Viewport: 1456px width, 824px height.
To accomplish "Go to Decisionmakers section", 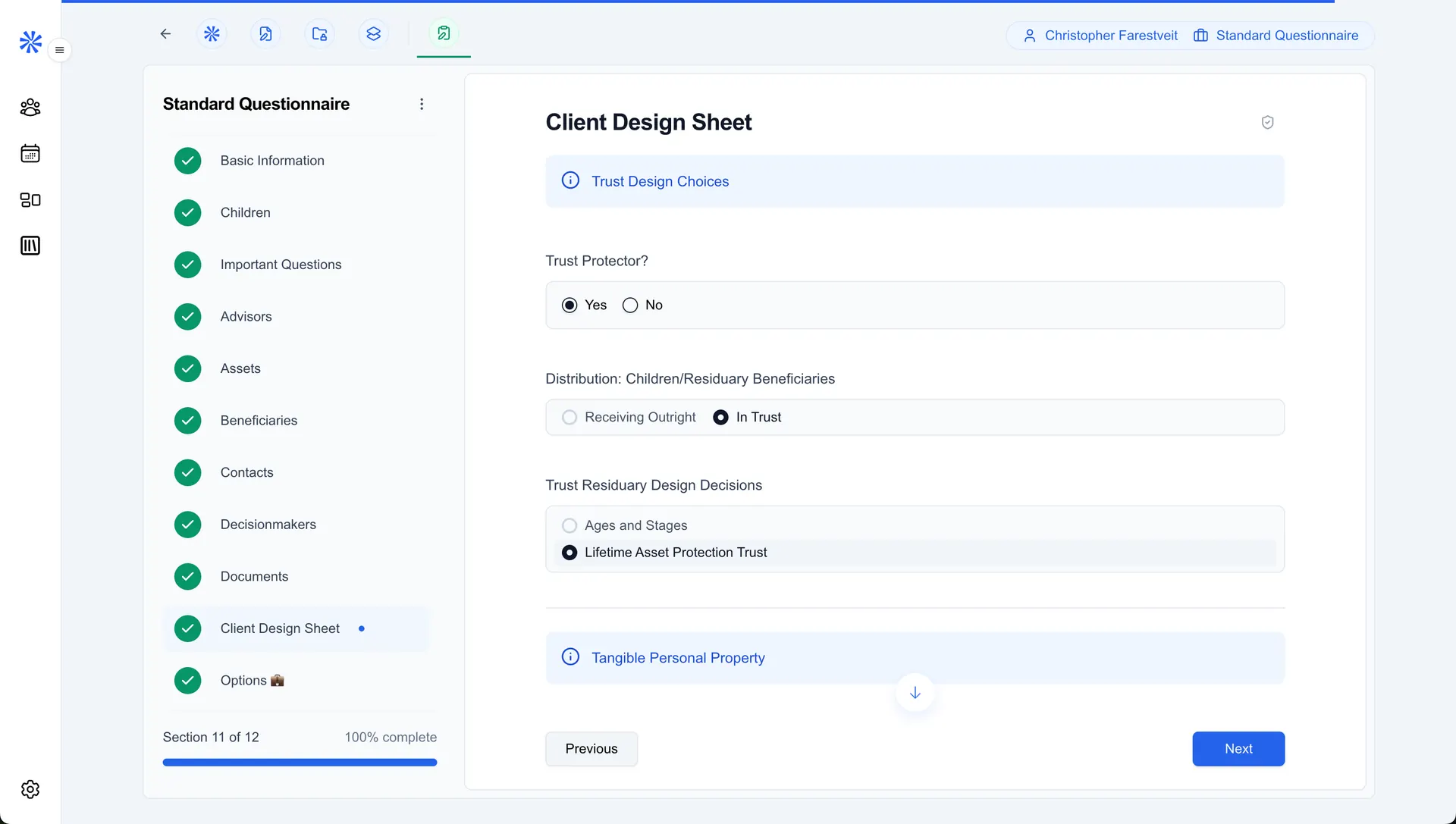I will pyautogui.click(x=297, y=525).
